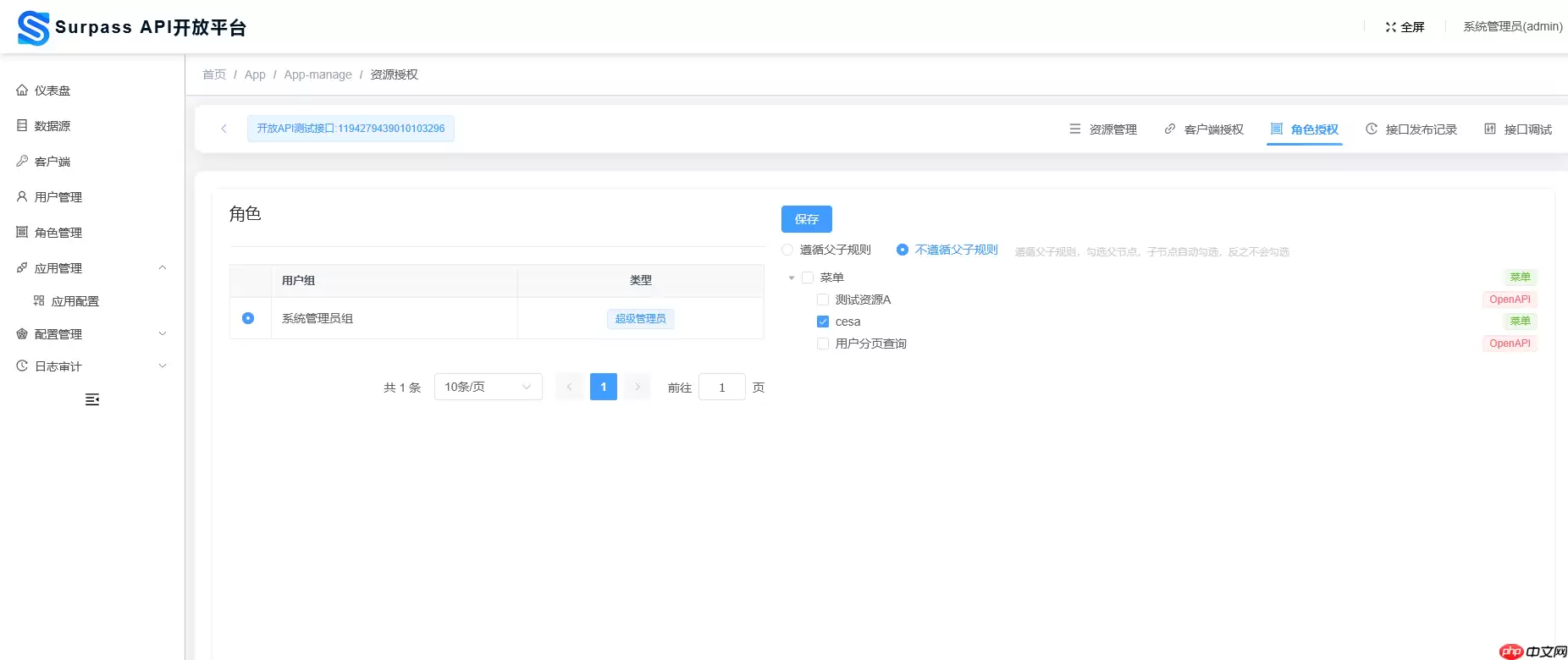
Task: Click the 首页 breadcrumb link
Action: [214, 74]
